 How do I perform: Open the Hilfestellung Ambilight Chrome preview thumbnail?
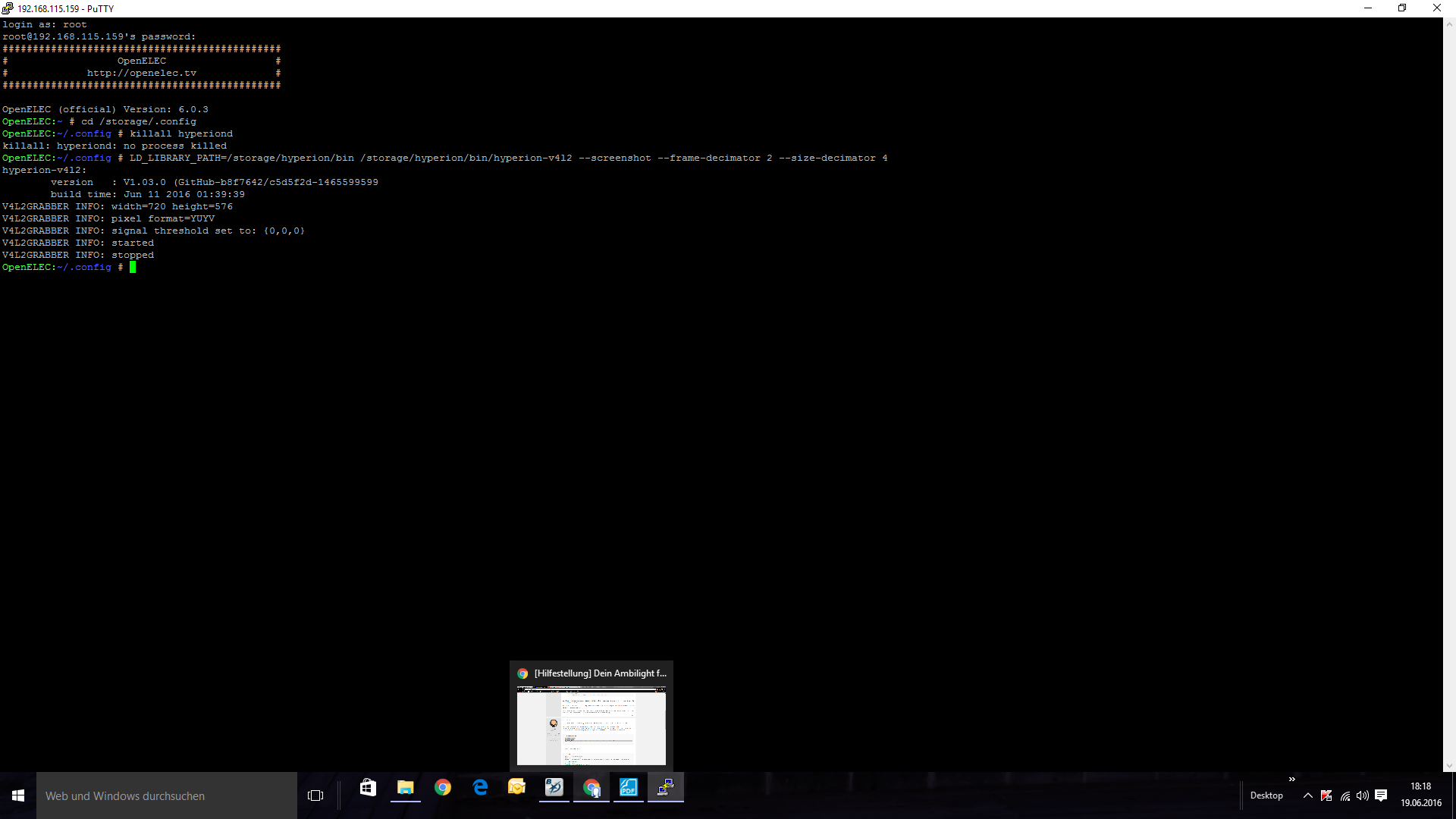(x=591, y=726)
